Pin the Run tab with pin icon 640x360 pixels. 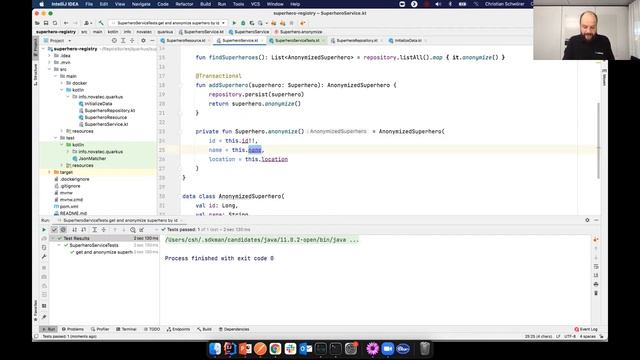(44, 317)
